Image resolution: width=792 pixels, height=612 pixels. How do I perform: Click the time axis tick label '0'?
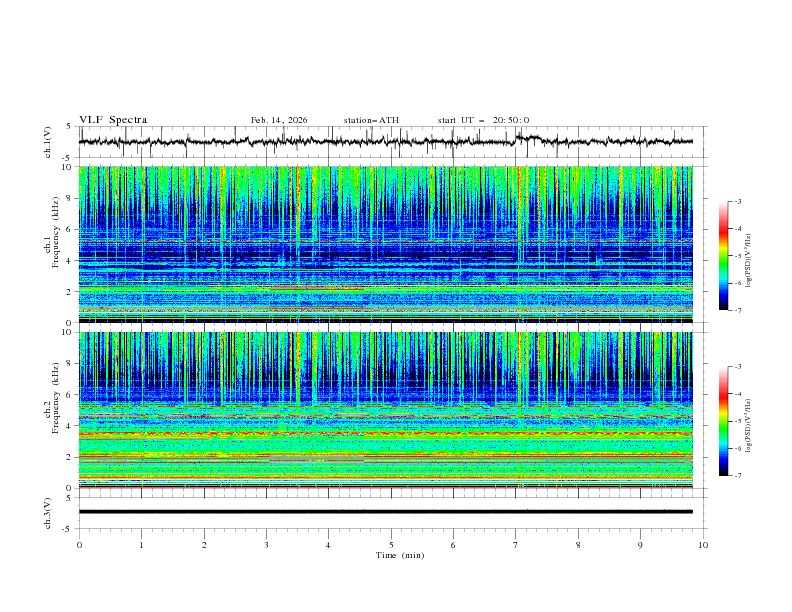tap(79, 545)
